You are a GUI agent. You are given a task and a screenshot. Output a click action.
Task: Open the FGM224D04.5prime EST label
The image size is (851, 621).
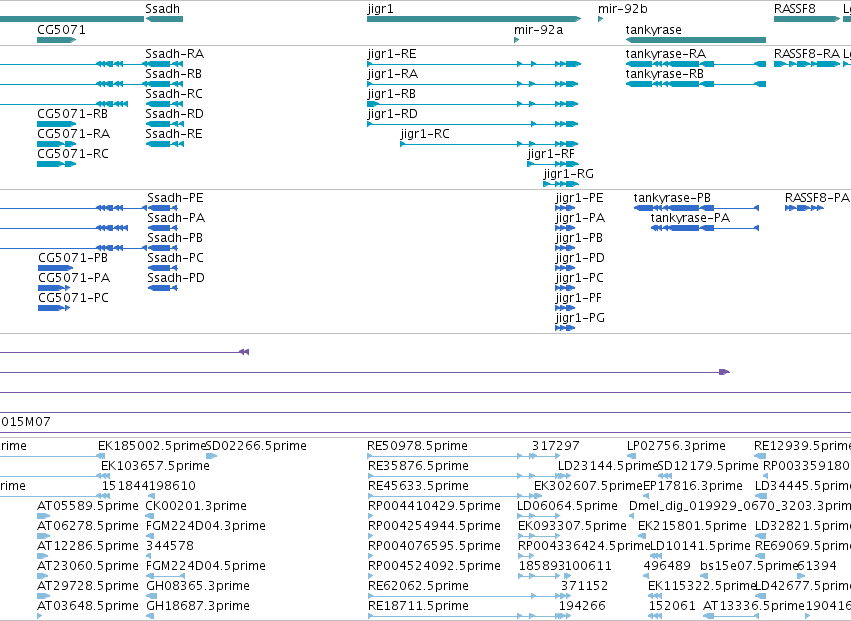(206, 566)
